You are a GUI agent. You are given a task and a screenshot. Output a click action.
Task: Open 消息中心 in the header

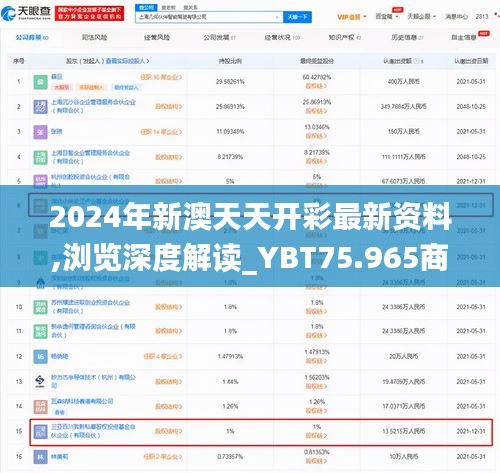pos(456,16)
